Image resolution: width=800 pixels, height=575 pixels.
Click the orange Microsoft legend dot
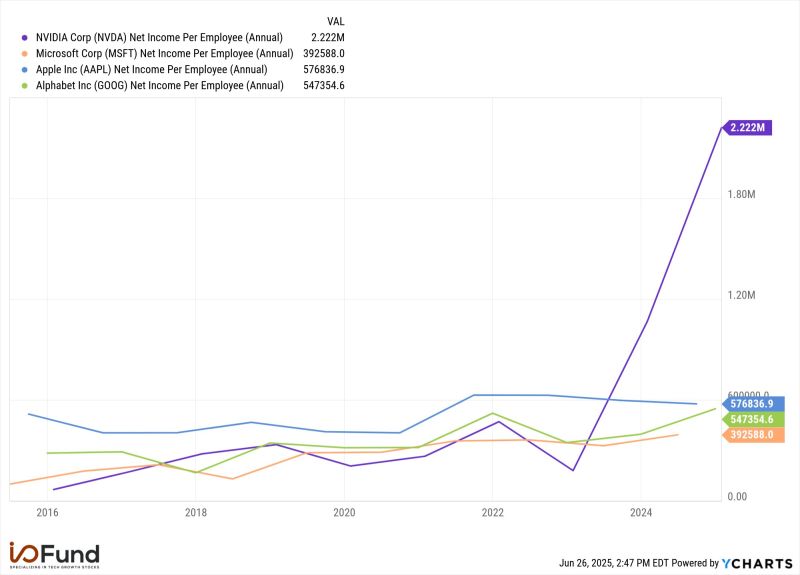(x=23, y=53)
